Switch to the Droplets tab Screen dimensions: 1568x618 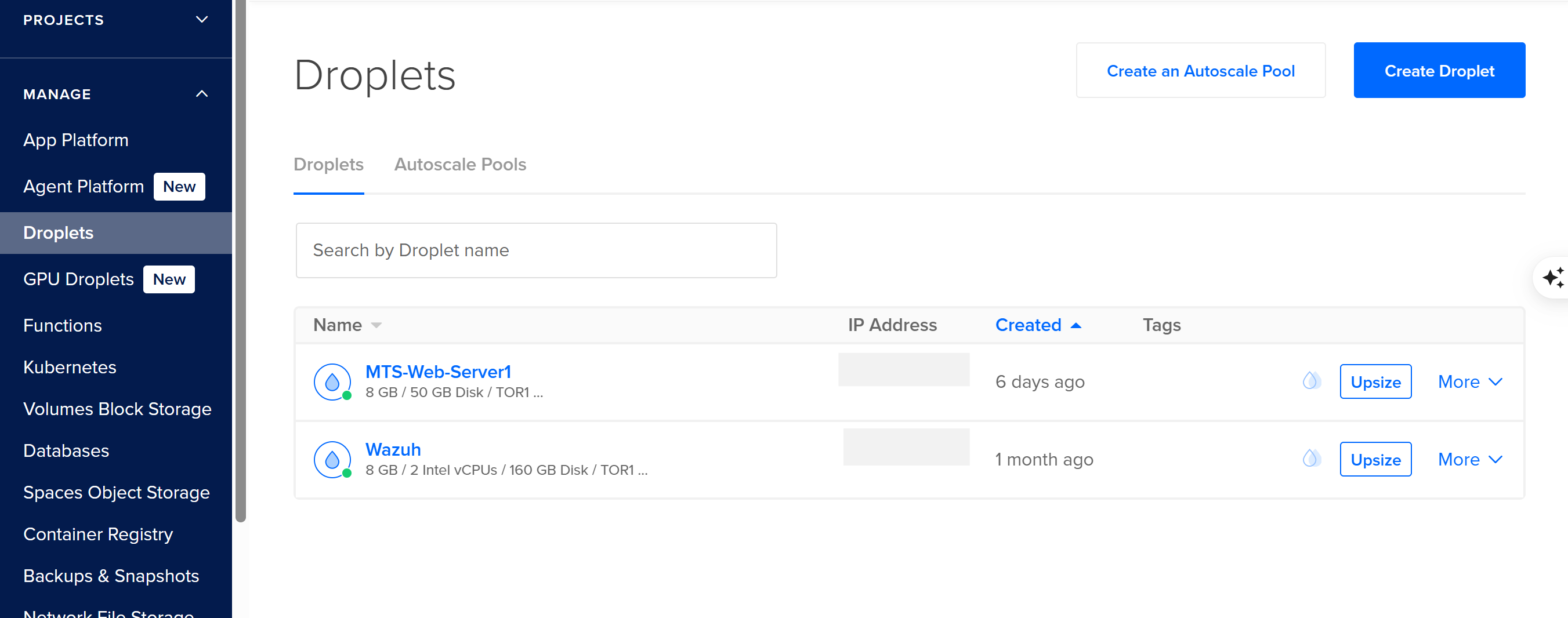click(328, 164)
